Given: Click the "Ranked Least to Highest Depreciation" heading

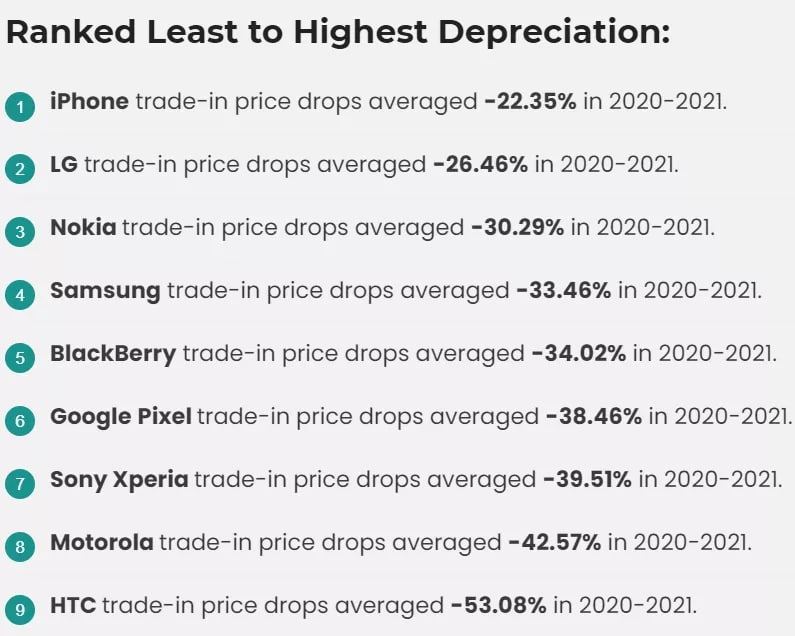Looking at the screenshot, I should point(338,33).
